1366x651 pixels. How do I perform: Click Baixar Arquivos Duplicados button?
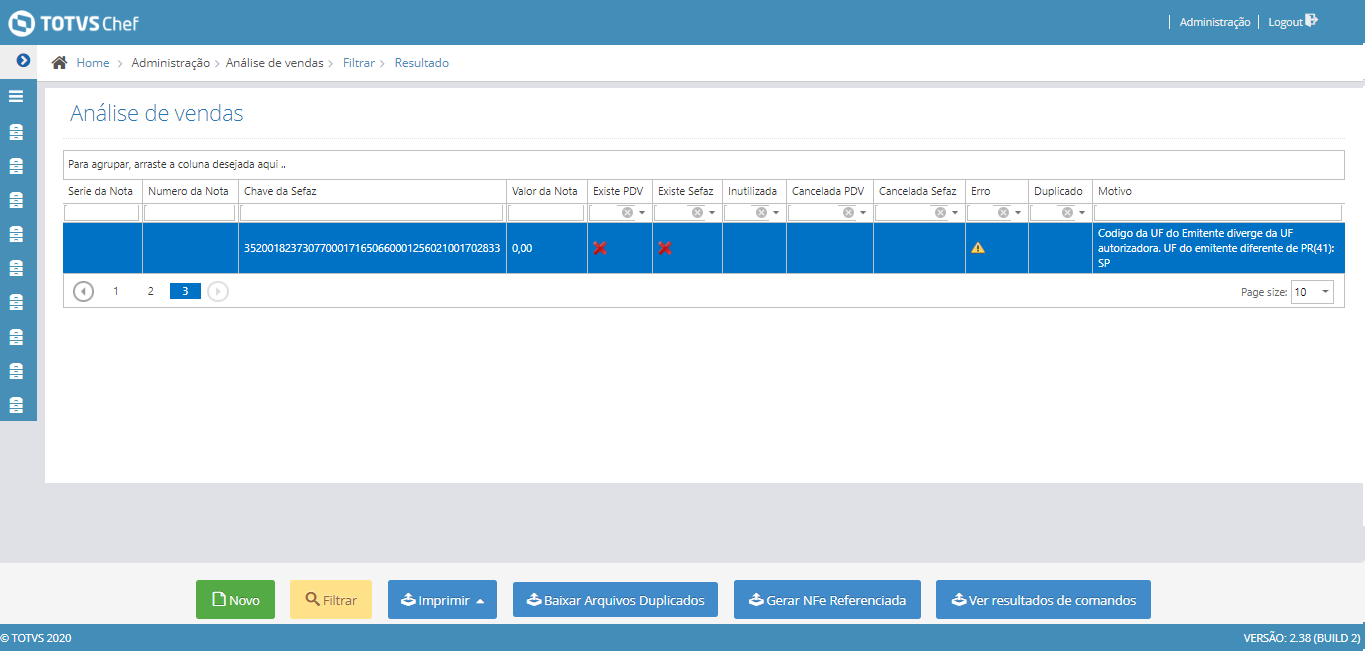[x=615, y=600]
